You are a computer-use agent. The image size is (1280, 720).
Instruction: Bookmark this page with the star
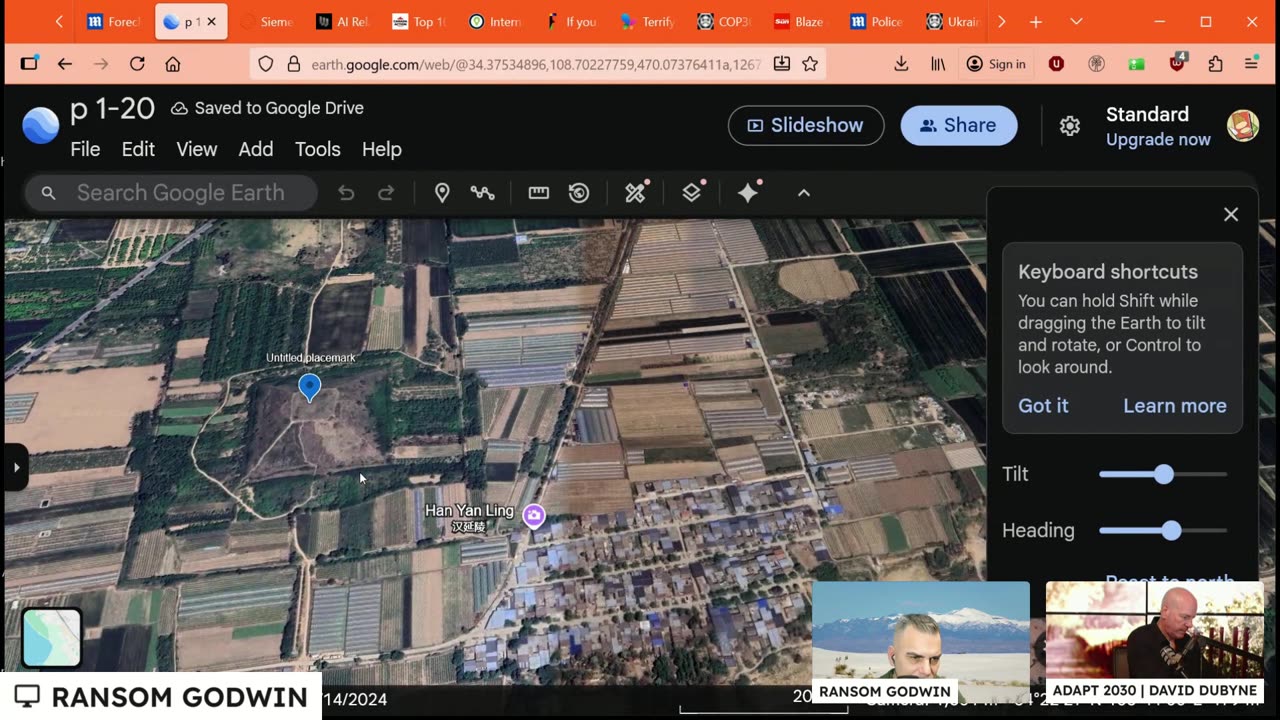810,64
